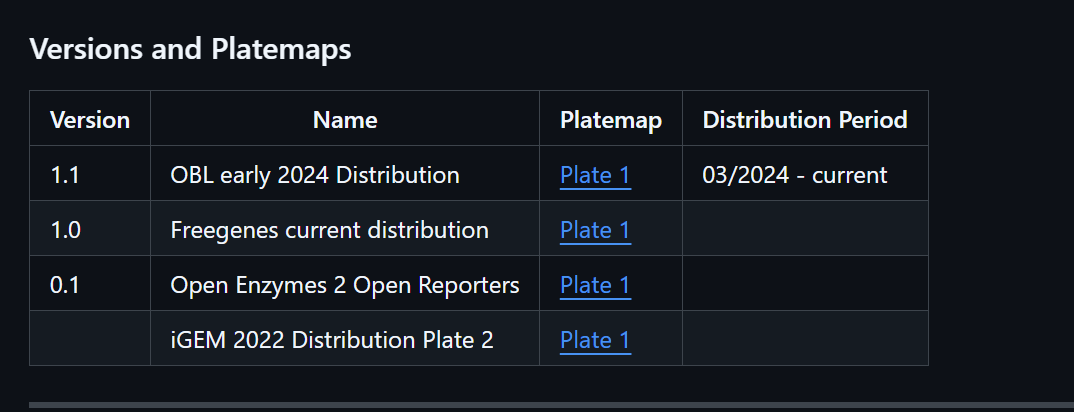This screenshot has width=1074, height=412.
Task: Click the 03/2024 - current period cell
Action: [795, 175]
